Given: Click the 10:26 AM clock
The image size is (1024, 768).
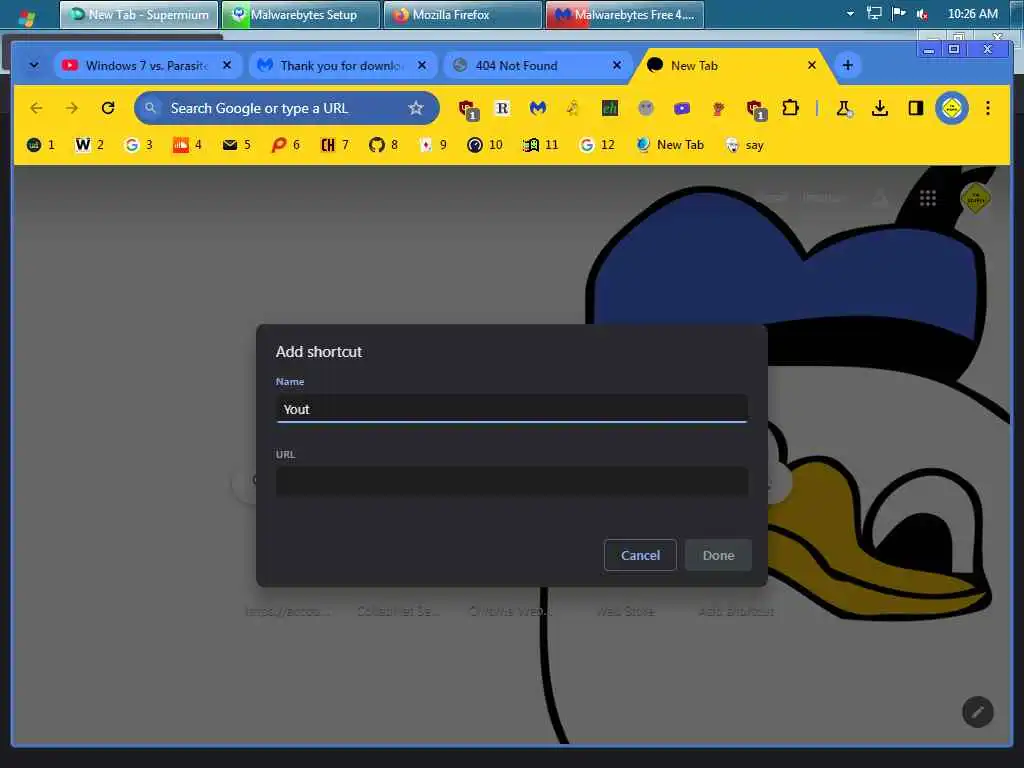Looking at the screenshot, I should pos(972,13).
